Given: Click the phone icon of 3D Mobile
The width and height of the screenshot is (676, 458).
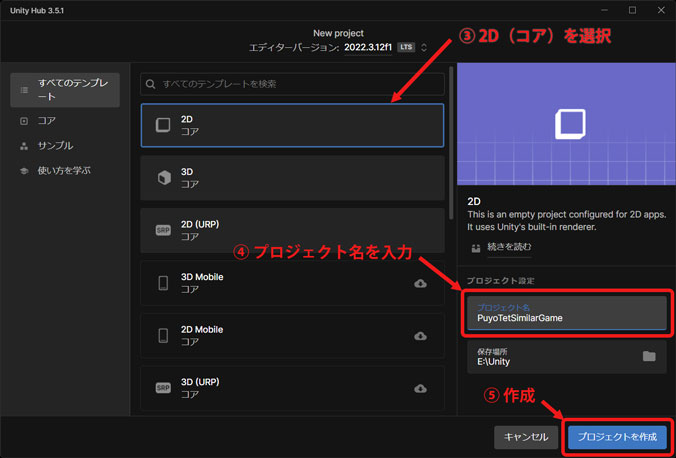Looking at the screenshot, I should click(163, 283).
